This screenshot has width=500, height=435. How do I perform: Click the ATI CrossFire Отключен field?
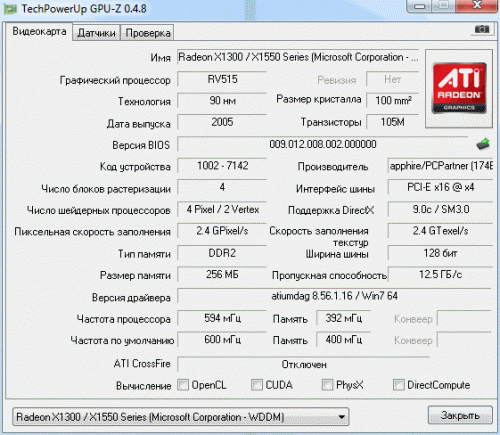(303, 364)
